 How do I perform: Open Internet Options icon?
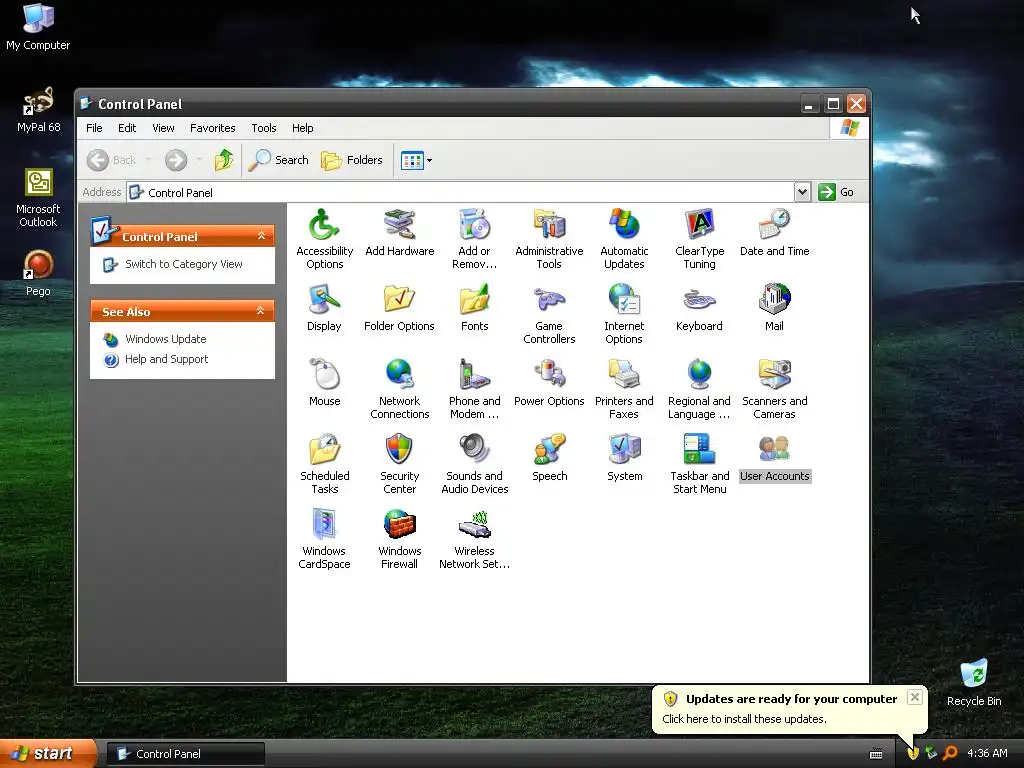click(624, 313)
